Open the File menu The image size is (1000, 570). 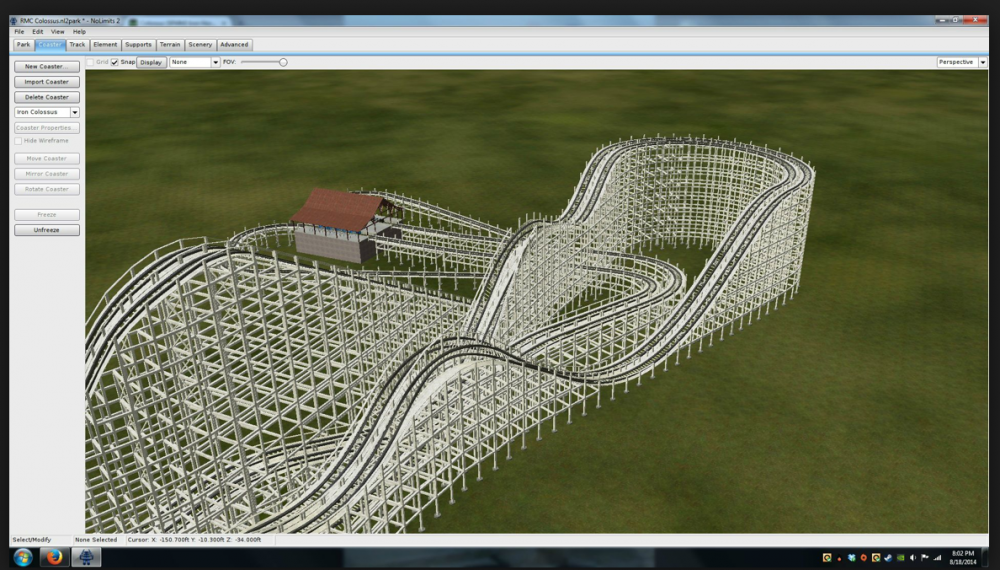[x=19, y=32]
